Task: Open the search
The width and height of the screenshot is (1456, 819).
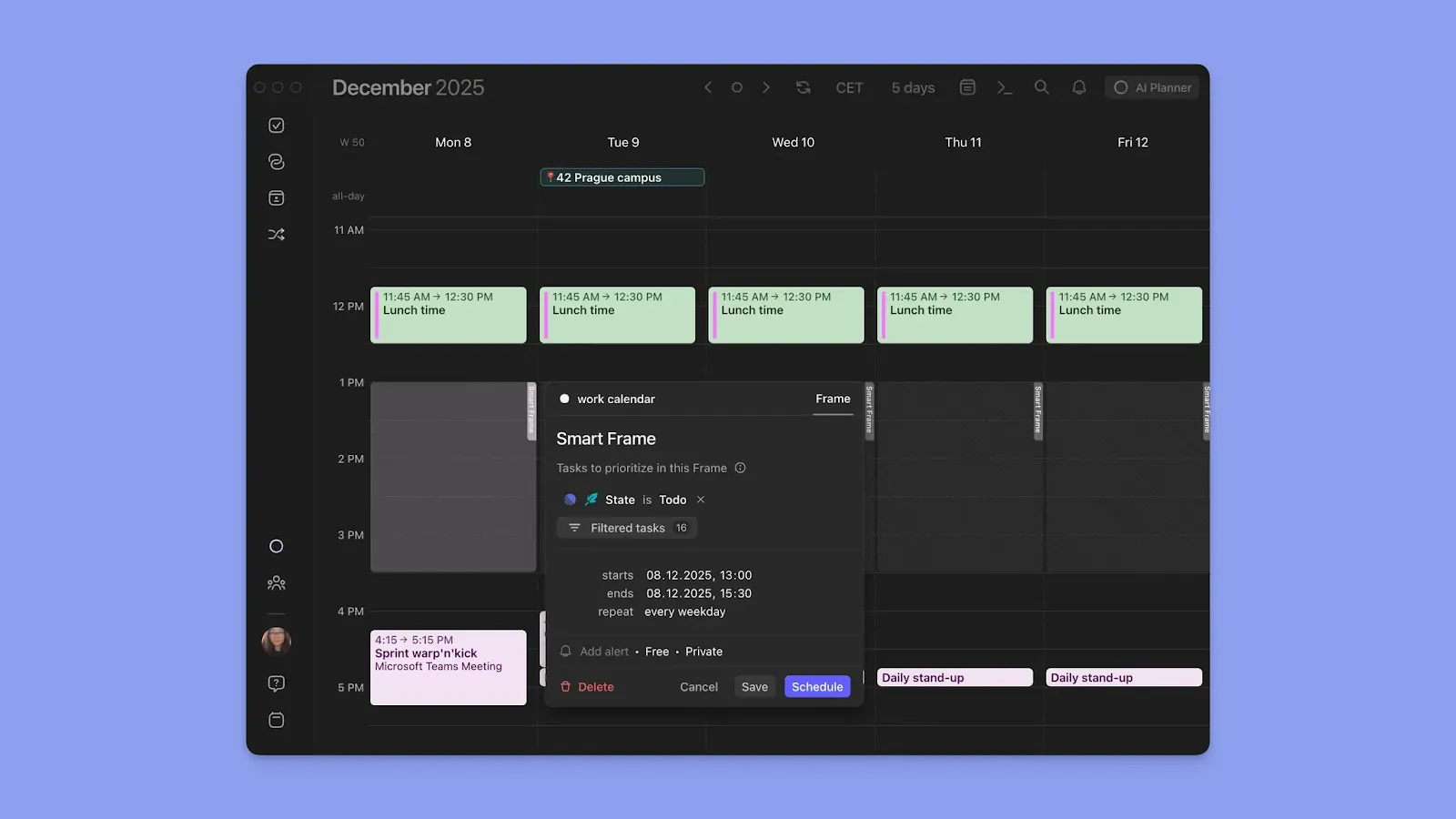Action: click(x=1041, y=87)
